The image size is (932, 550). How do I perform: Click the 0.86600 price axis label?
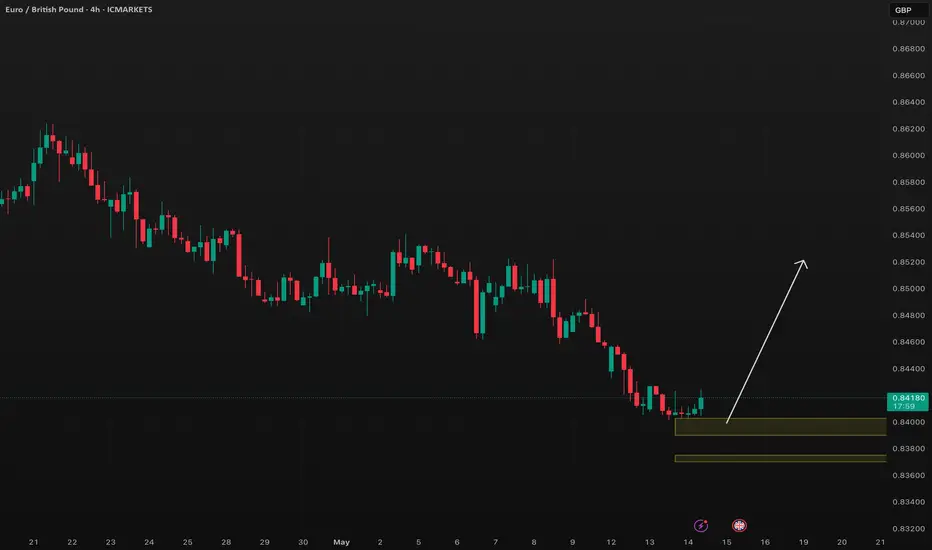tap(908, 76)
